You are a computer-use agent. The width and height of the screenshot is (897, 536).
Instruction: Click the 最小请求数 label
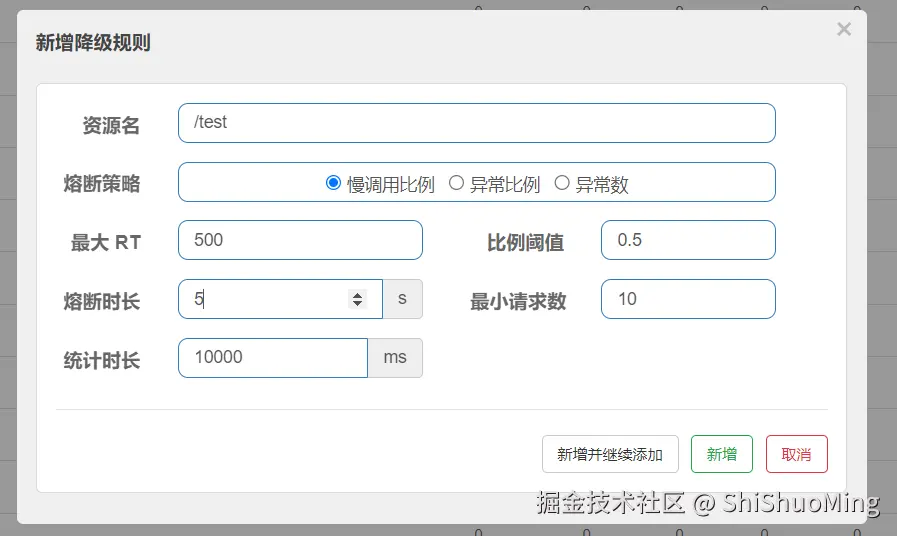pos(518,301)
